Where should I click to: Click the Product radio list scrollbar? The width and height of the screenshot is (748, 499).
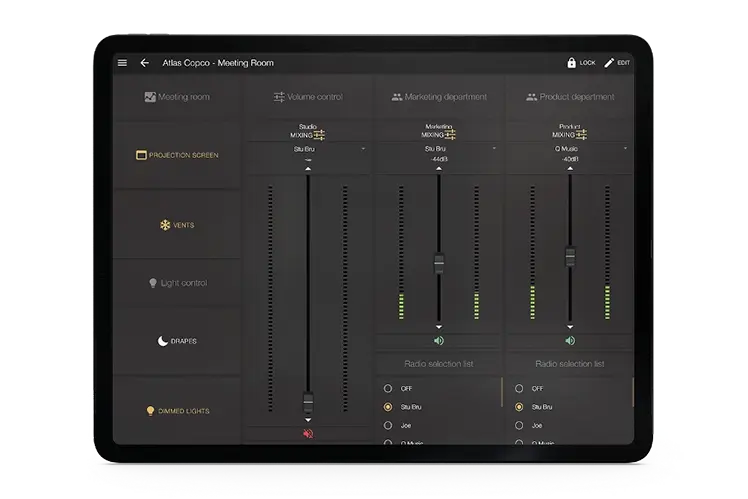(x=633, y=392)
